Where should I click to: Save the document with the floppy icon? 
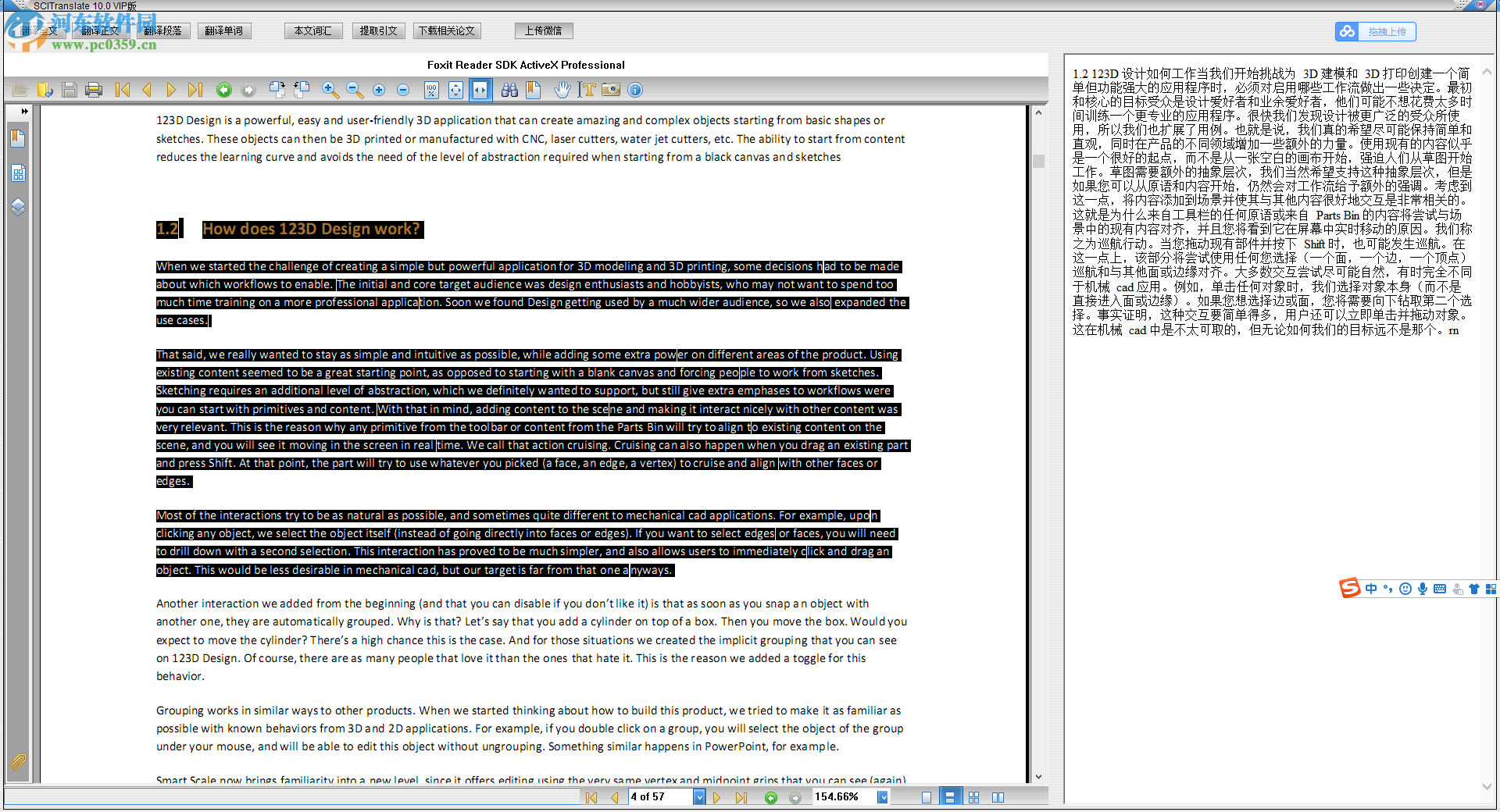pyautogui.click(x=70, y=91)
